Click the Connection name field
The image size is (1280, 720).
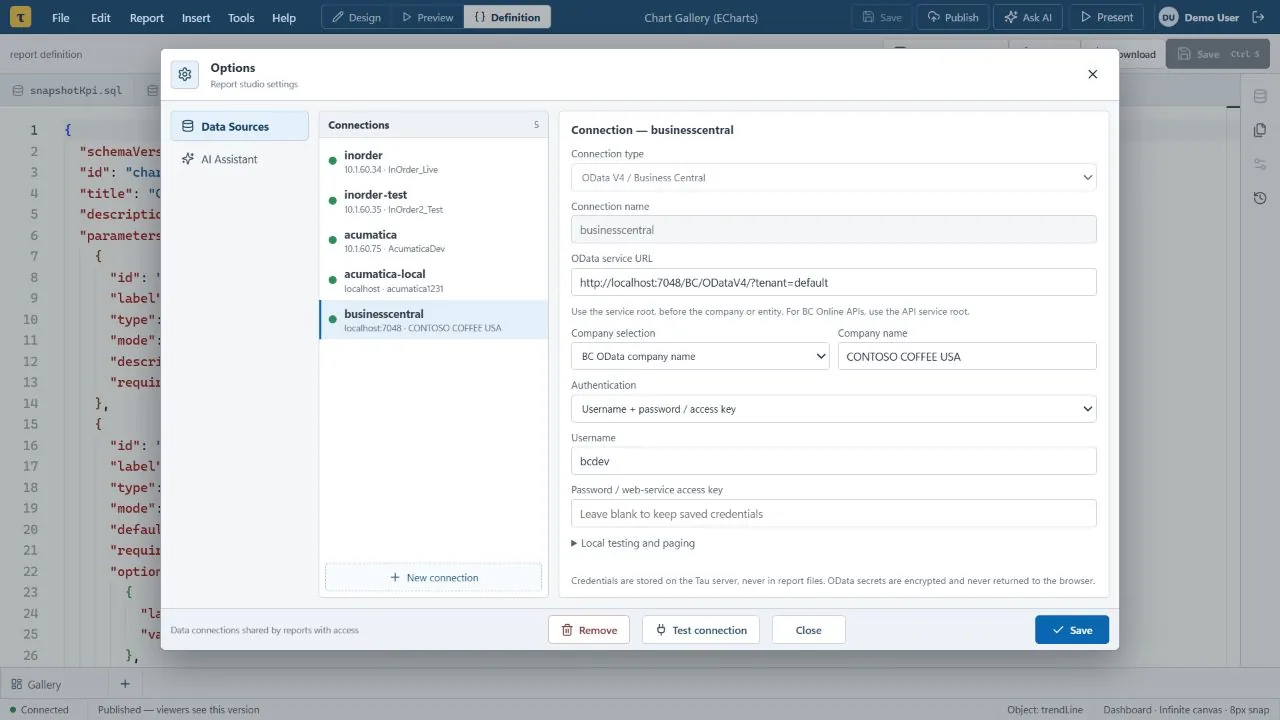833,229
